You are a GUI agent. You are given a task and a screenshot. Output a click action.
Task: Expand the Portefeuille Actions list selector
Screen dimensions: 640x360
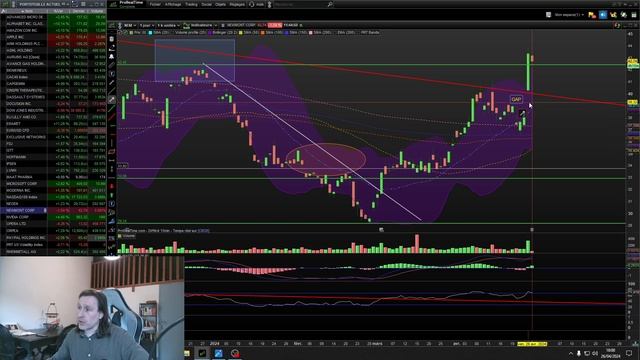(44, 4)
